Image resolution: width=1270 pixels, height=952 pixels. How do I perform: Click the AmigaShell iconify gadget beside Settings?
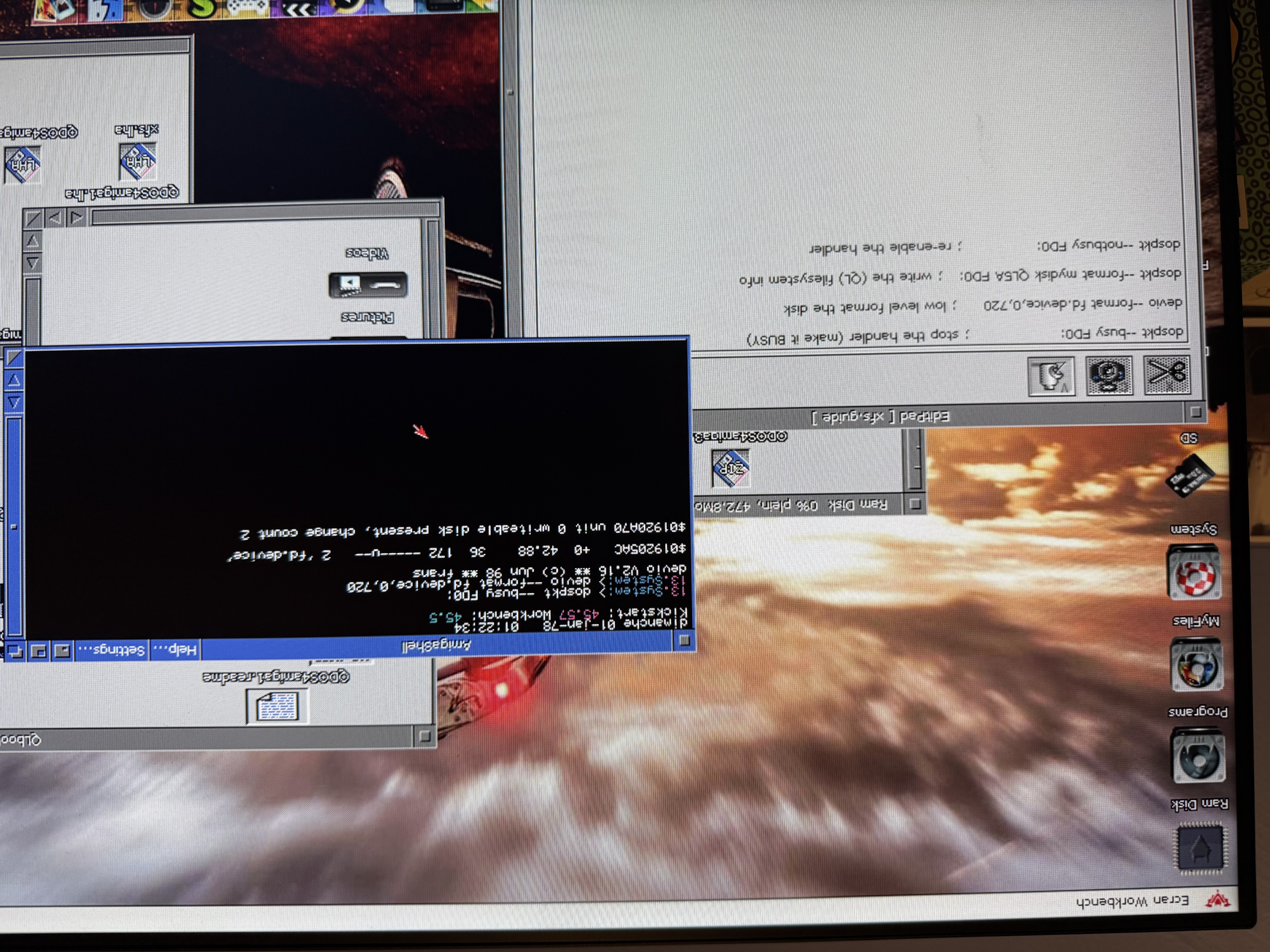[x=62, y=651]
